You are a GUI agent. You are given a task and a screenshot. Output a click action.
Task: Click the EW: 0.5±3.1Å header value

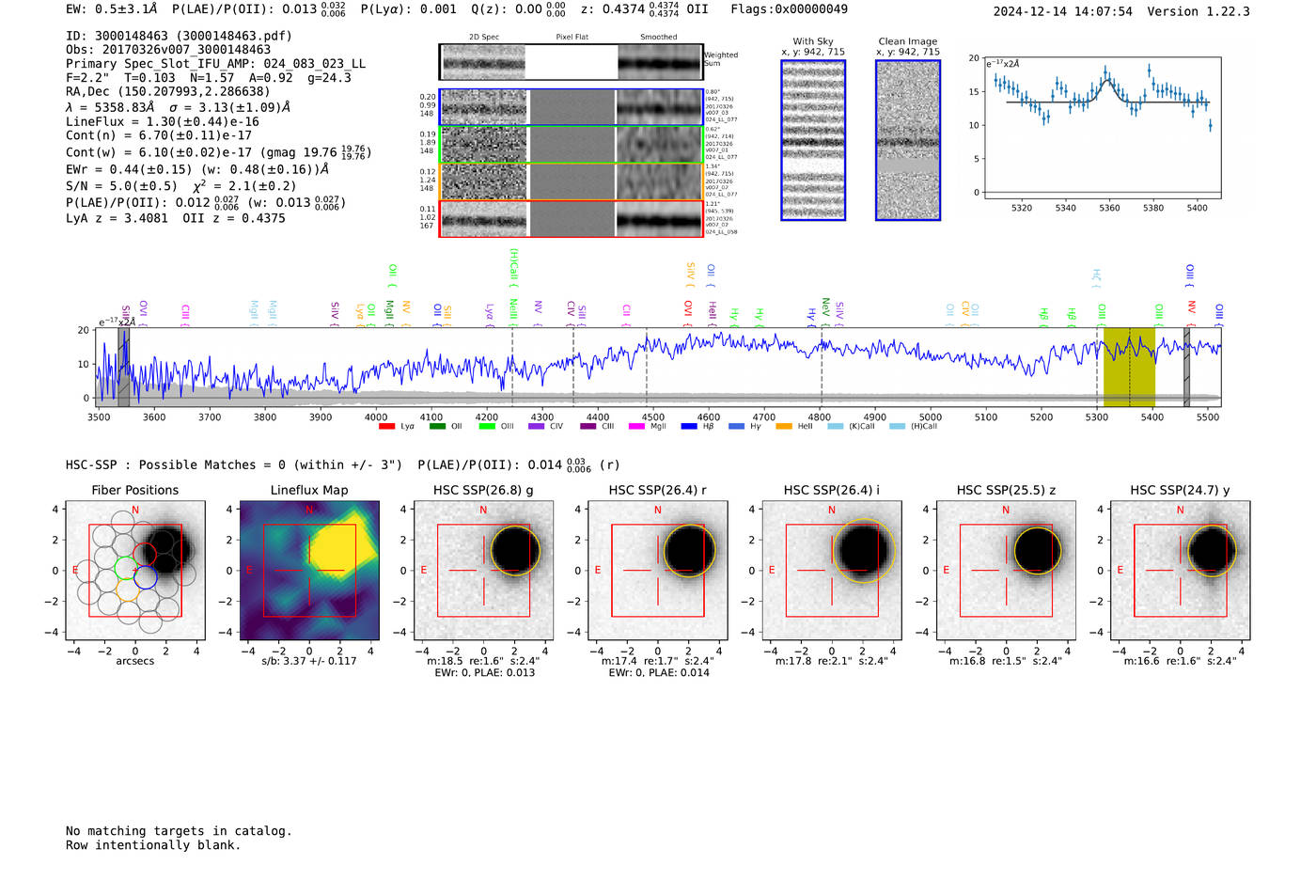[x=112, y=9]
